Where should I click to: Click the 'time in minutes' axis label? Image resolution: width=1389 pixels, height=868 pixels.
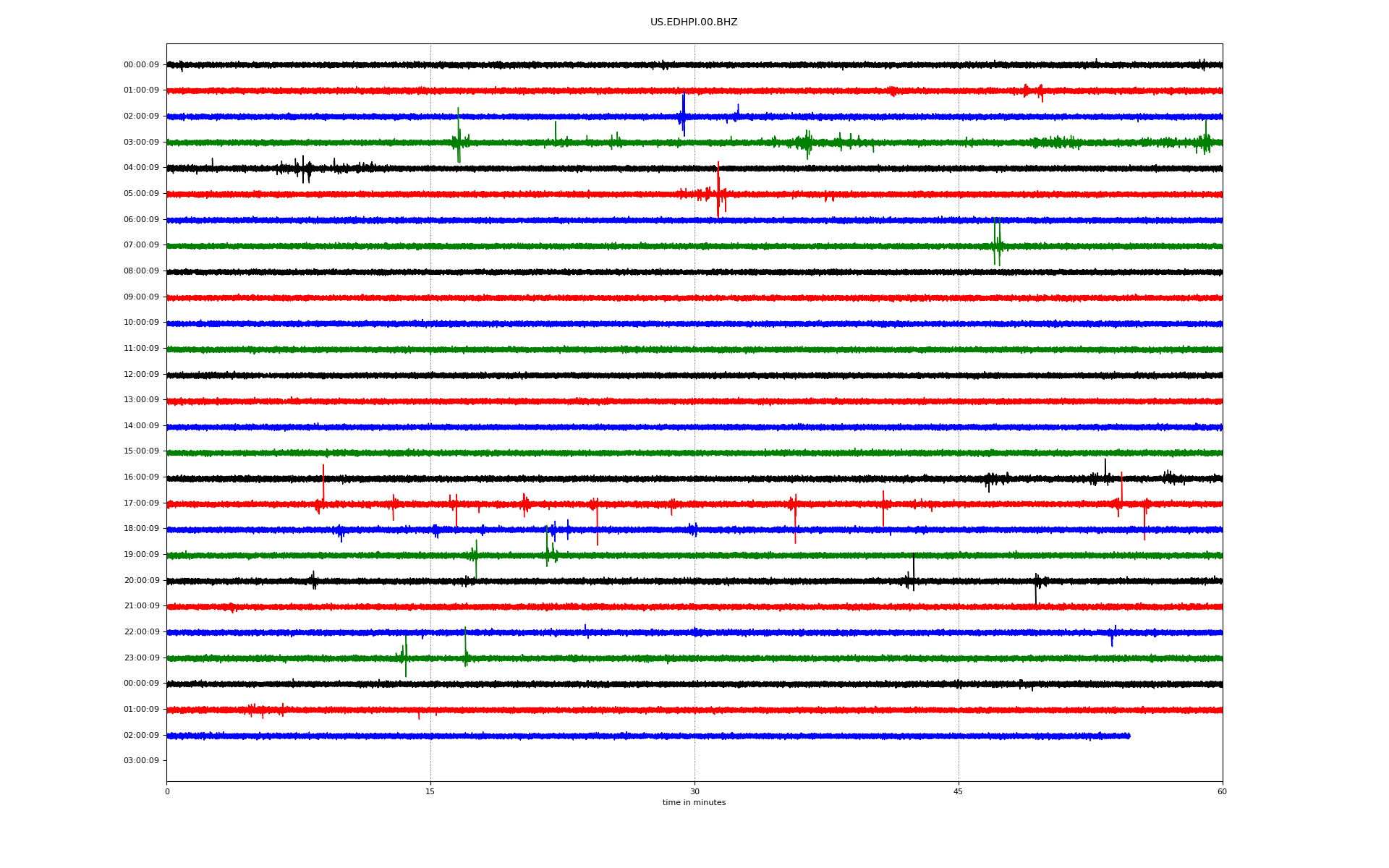coord(693,802)
